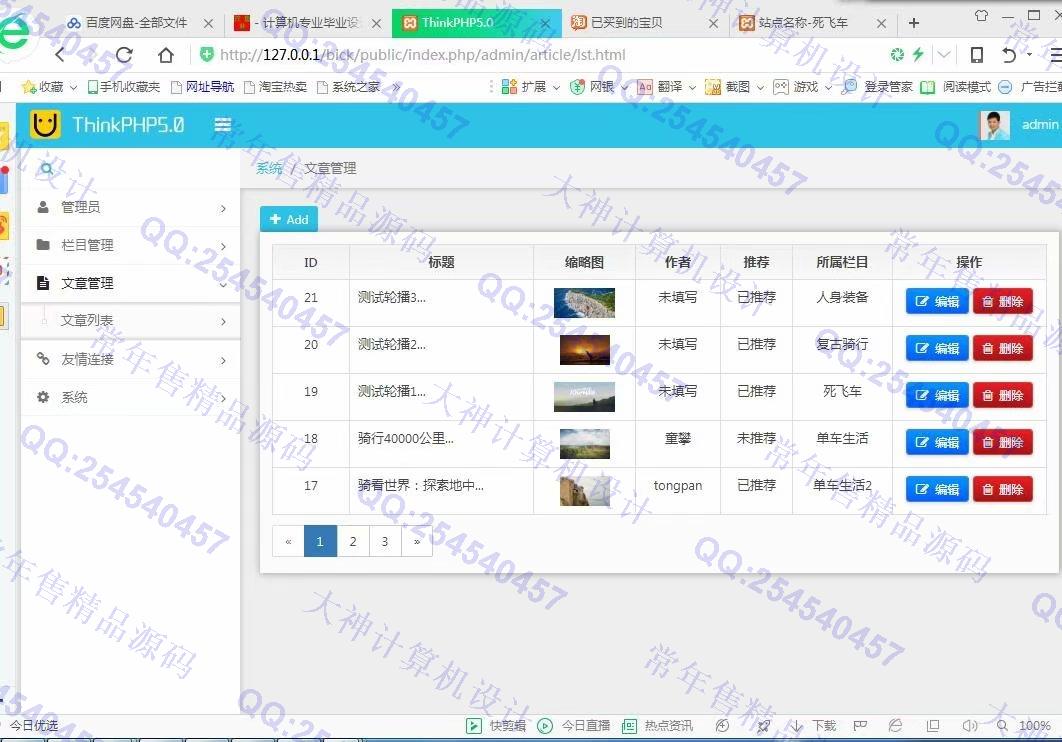Open thumbnail of article 21

[585, 303]
